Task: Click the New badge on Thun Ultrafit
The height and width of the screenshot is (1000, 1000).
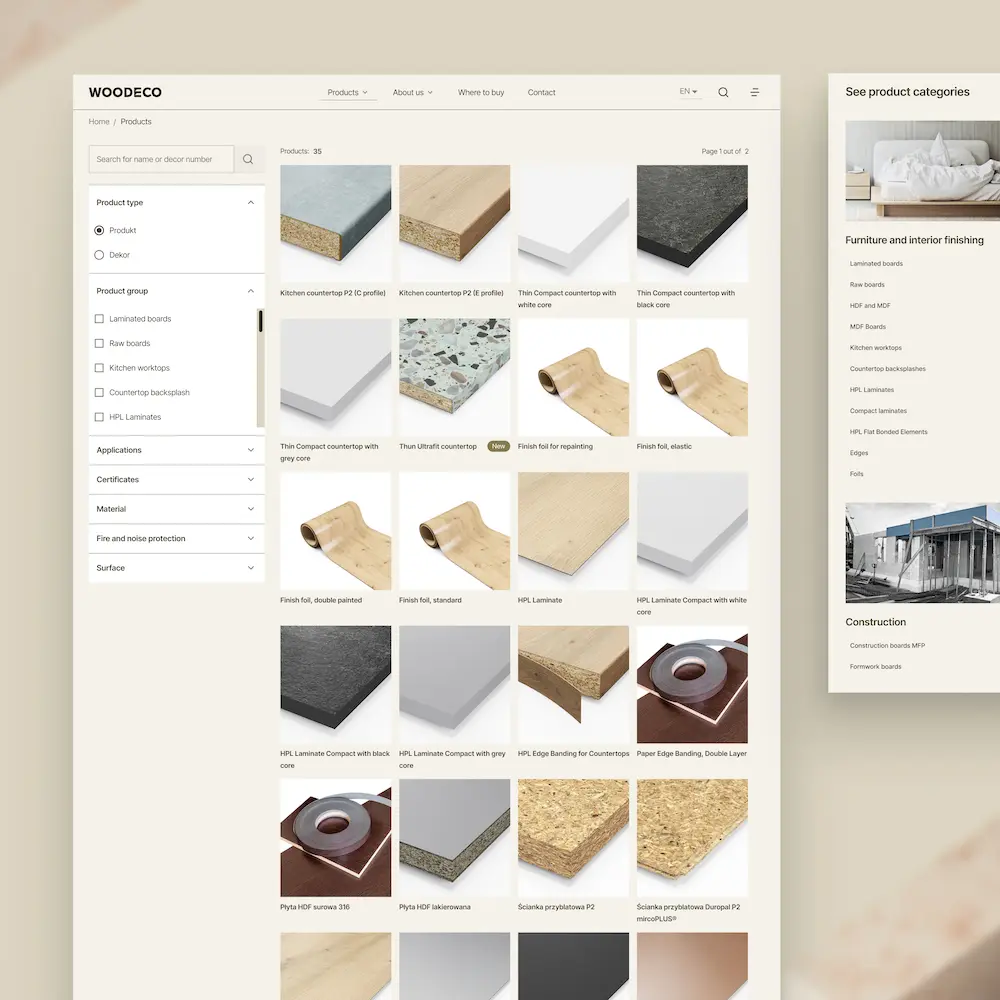Action: [x=498, y=447]
